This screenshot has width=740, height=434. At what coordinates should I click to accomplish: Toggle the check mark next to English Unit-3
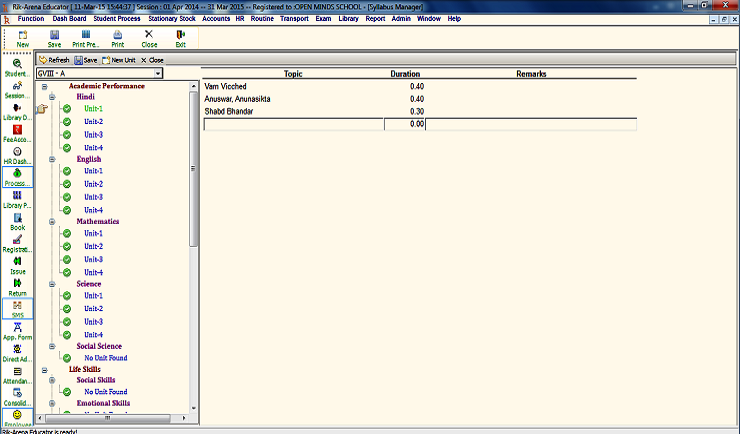coord(67,197)
